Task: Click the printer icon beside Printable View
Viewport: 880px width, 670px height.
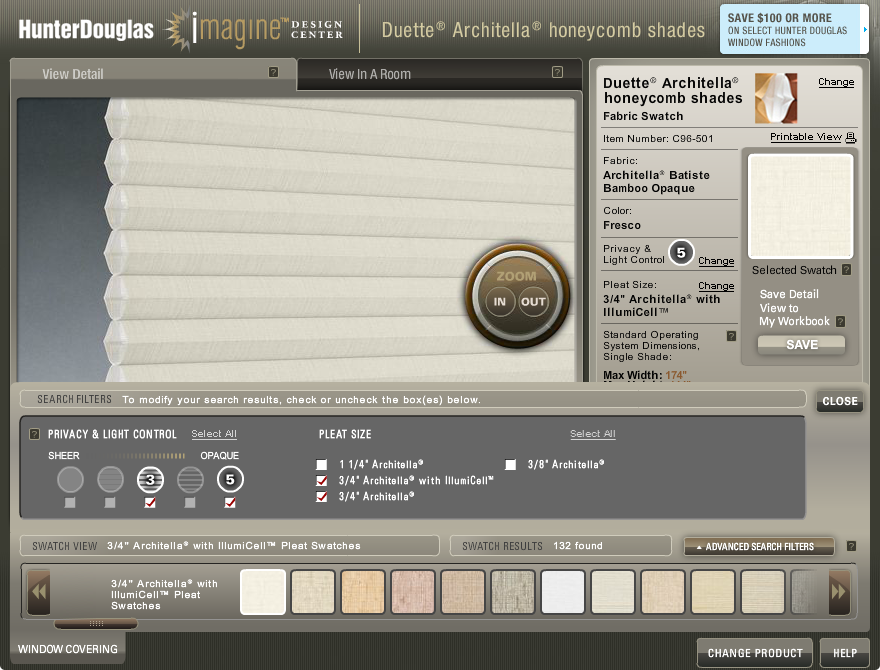Action: [851, 137]
